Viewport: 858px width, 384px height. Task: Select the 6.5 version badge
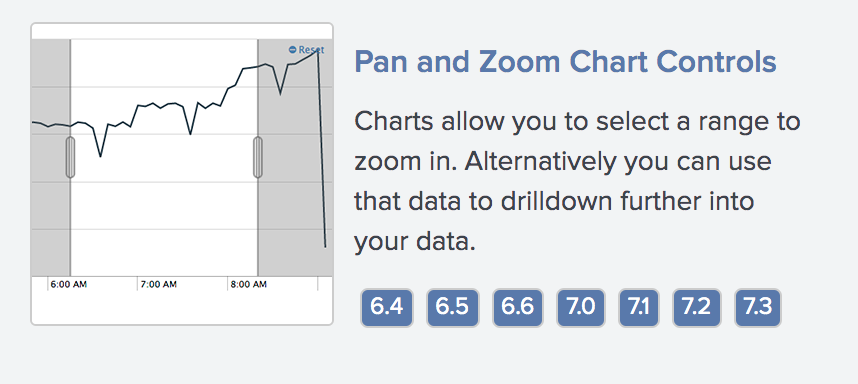tap(453, 307)
